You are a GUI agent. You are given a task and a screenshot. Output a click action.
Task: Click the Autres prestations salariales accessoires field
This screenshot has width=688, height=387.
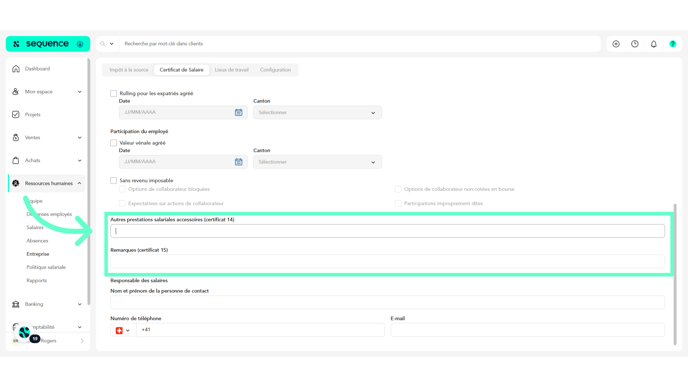[x=387, y=231]
